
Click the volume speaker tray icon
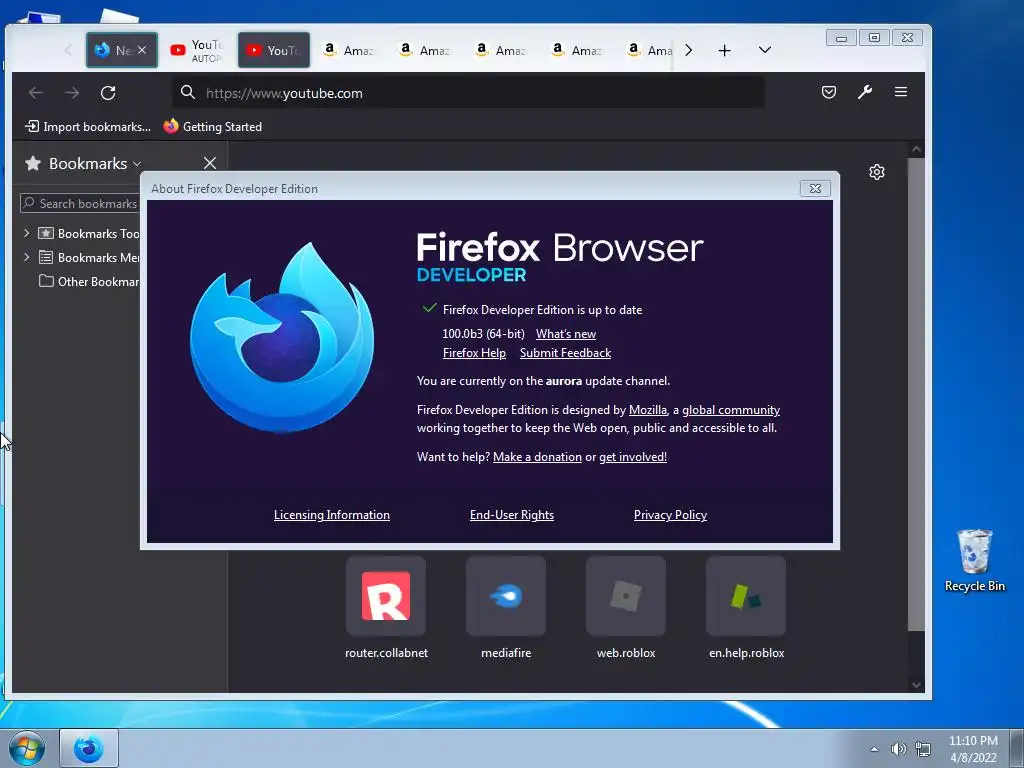899,749
